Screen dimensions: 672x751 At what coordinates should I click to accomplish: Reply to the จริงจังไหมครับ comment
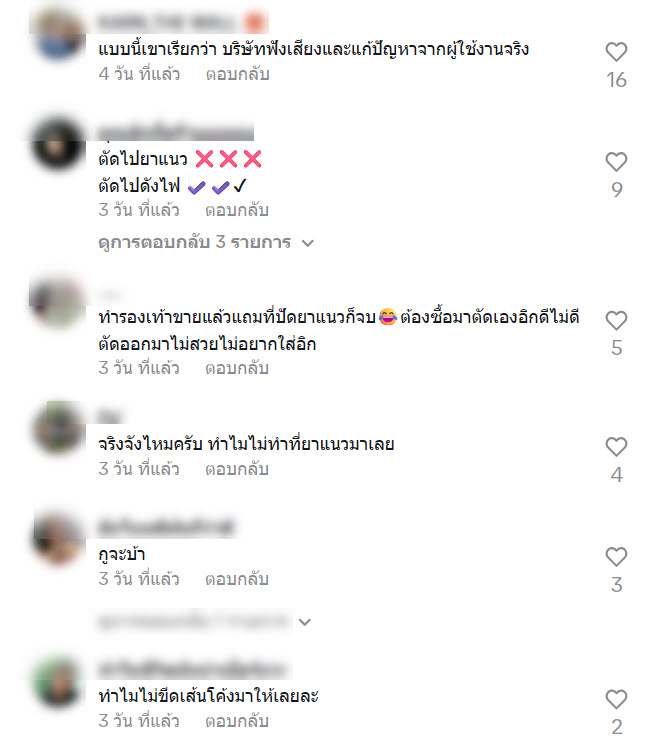click(x=237, y=469)
